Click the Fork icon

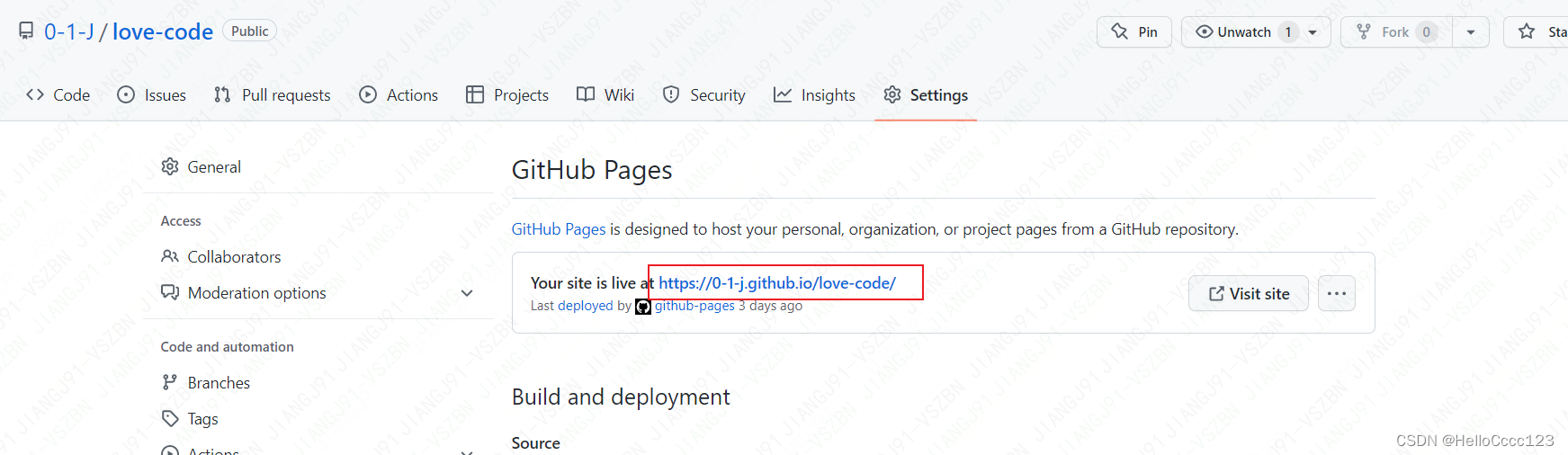[1364, 31]
